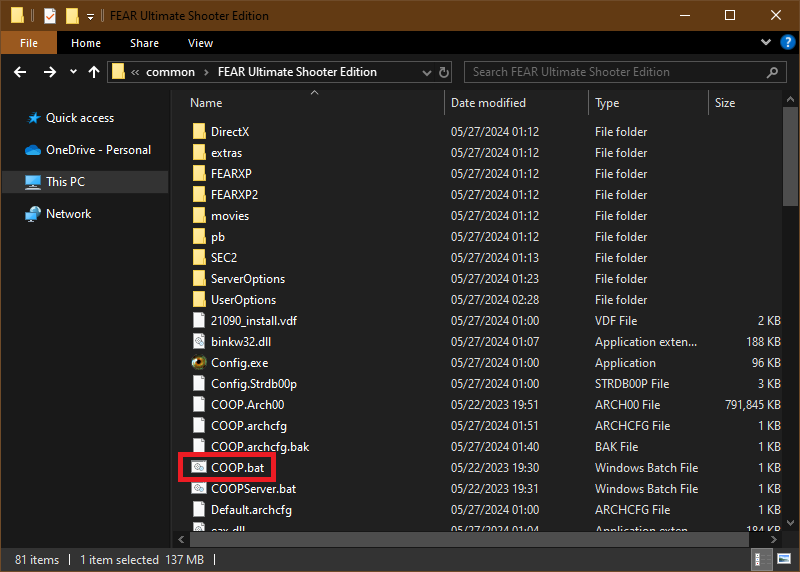Click the Config.exe eye application icon
The image size is (800, 572).
[x=199, y=363]
